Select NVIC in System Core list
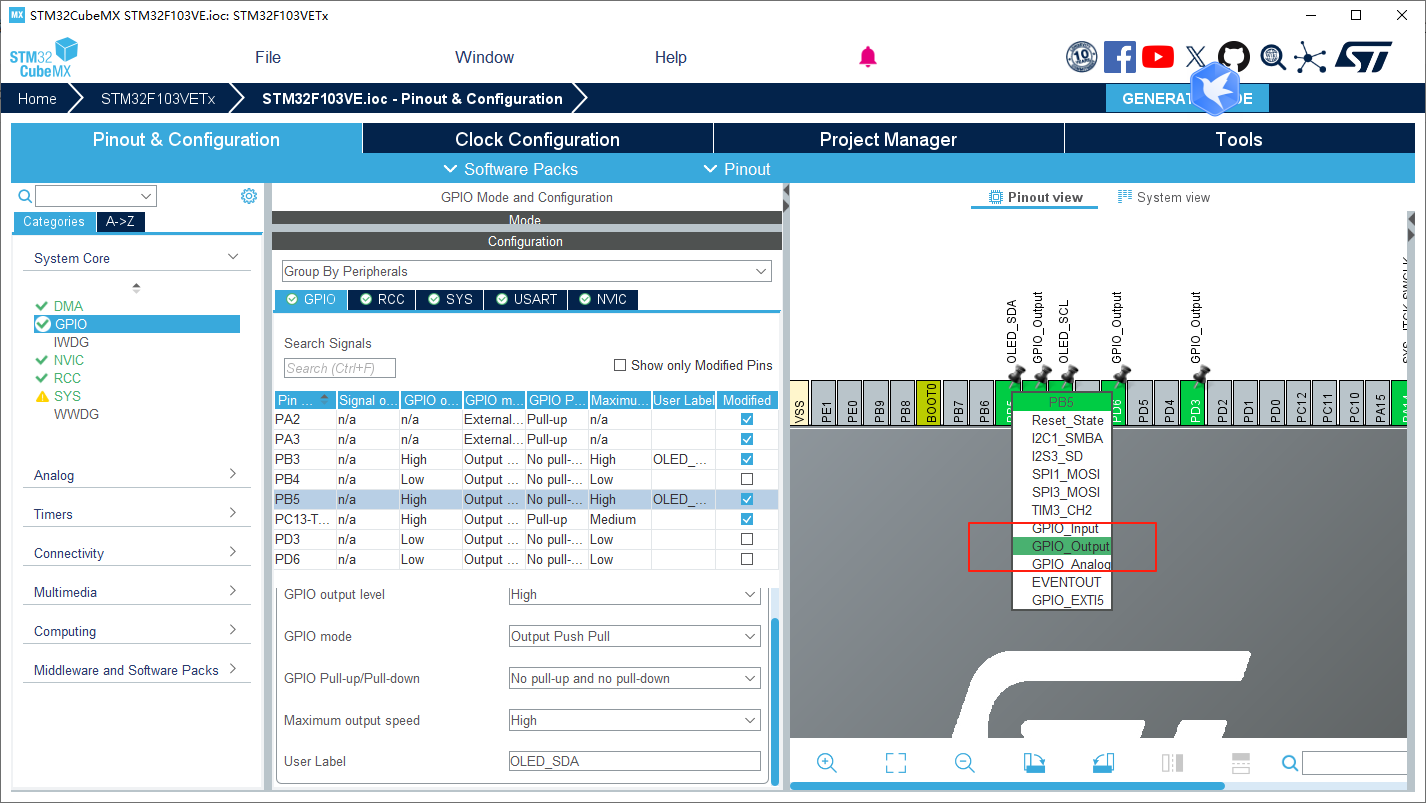The height and width of the screenshot is (803, 1426). pos(69,360)
